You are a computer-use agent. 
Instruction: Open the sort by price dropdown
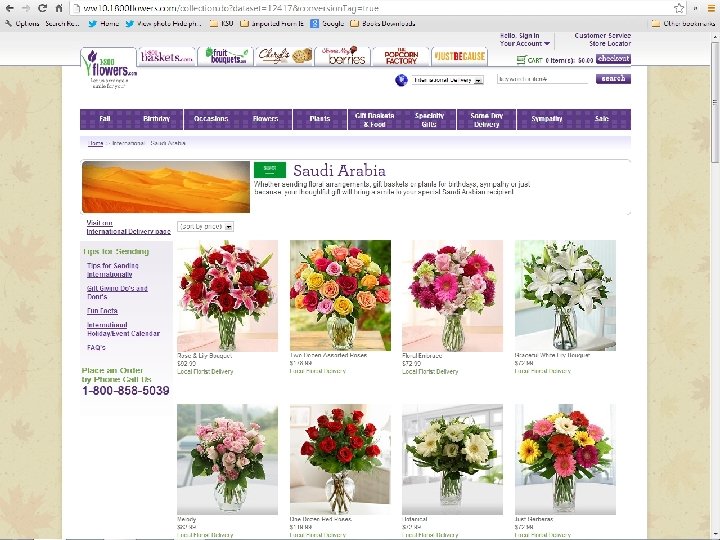[x=205, y=226]
